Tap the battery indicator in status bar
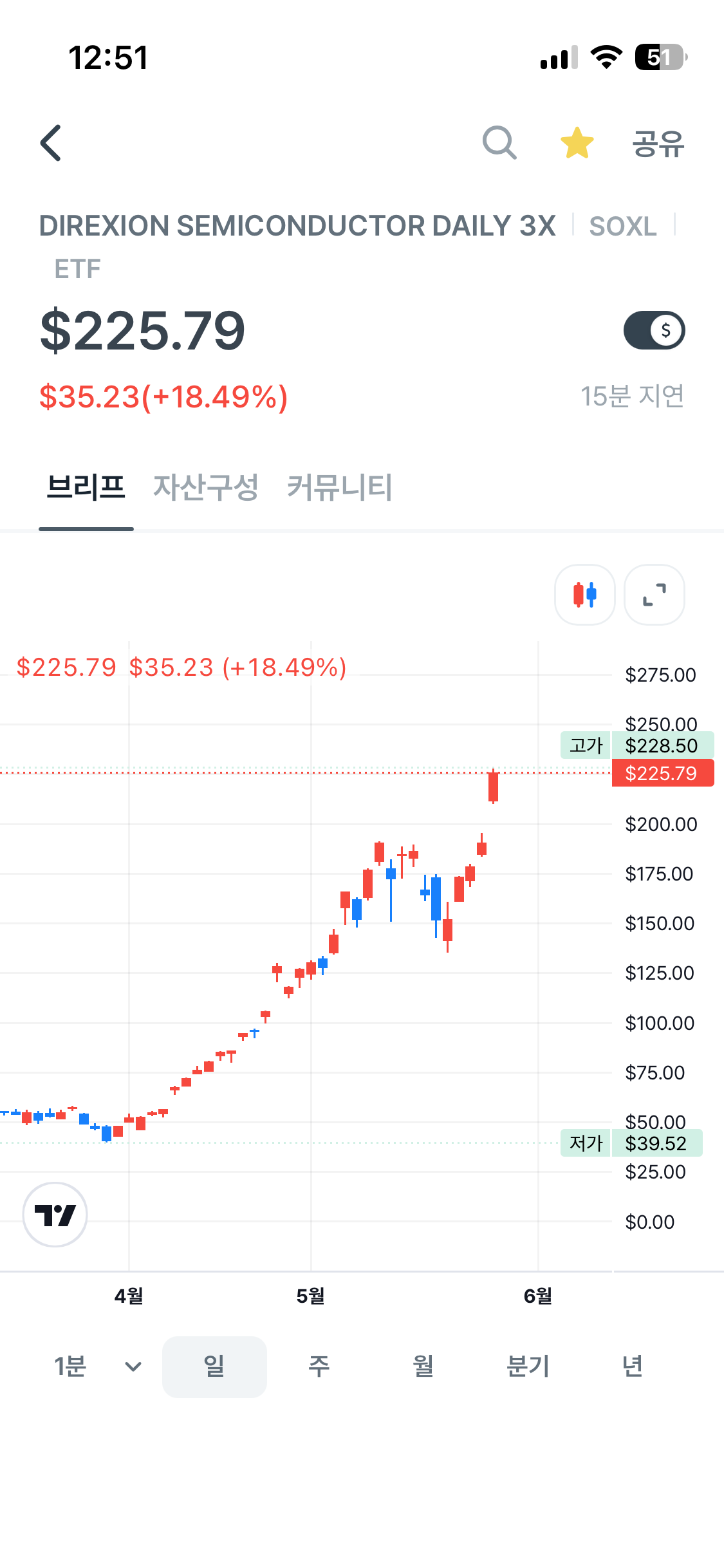The width and height of the screenshot is (724, 1568). click(661, 57)
